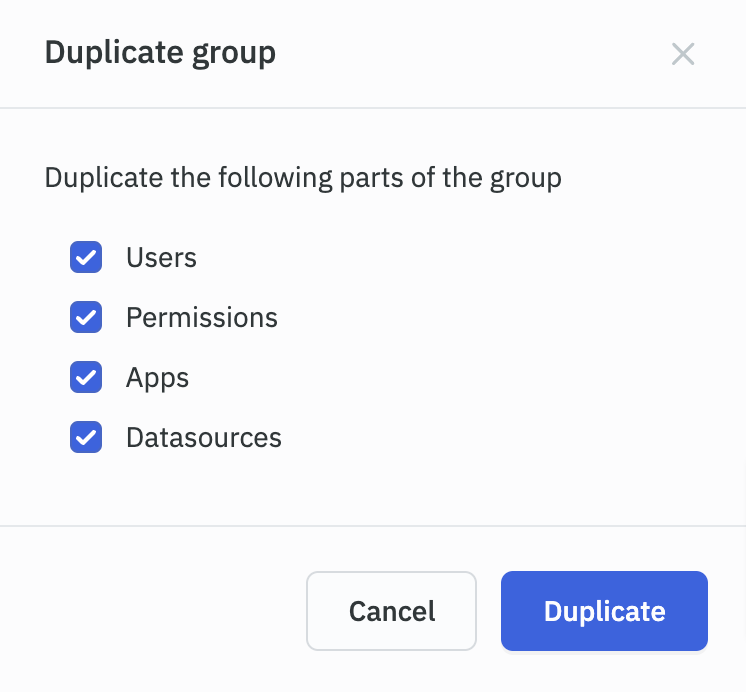Click the white checkmark icon beside Users
The image size is (746, 692).
(x=86, y=258)
